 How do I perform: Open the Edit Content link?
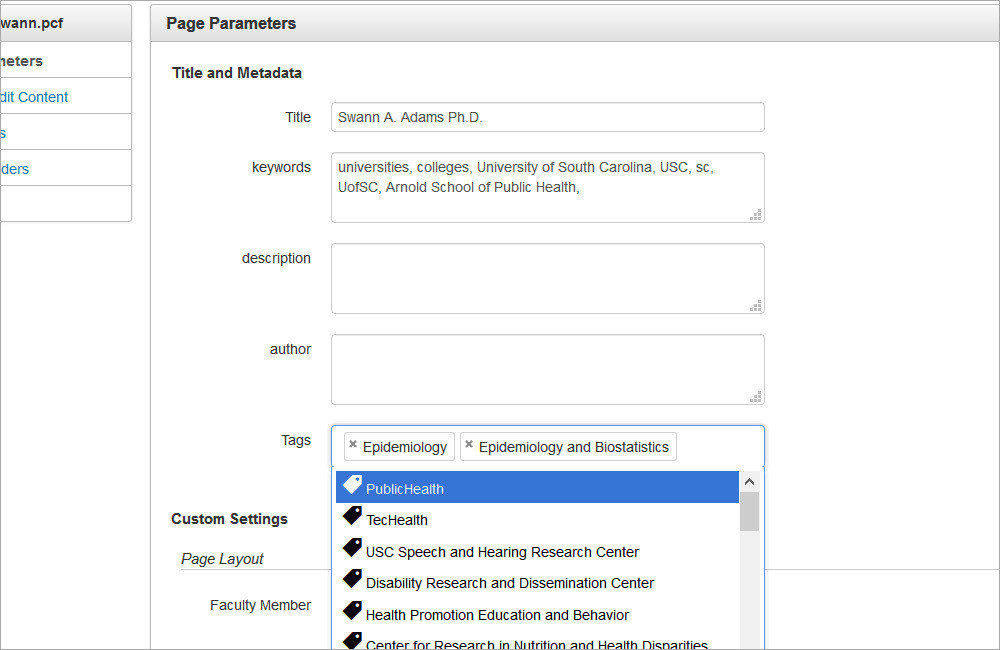(35, 97)
